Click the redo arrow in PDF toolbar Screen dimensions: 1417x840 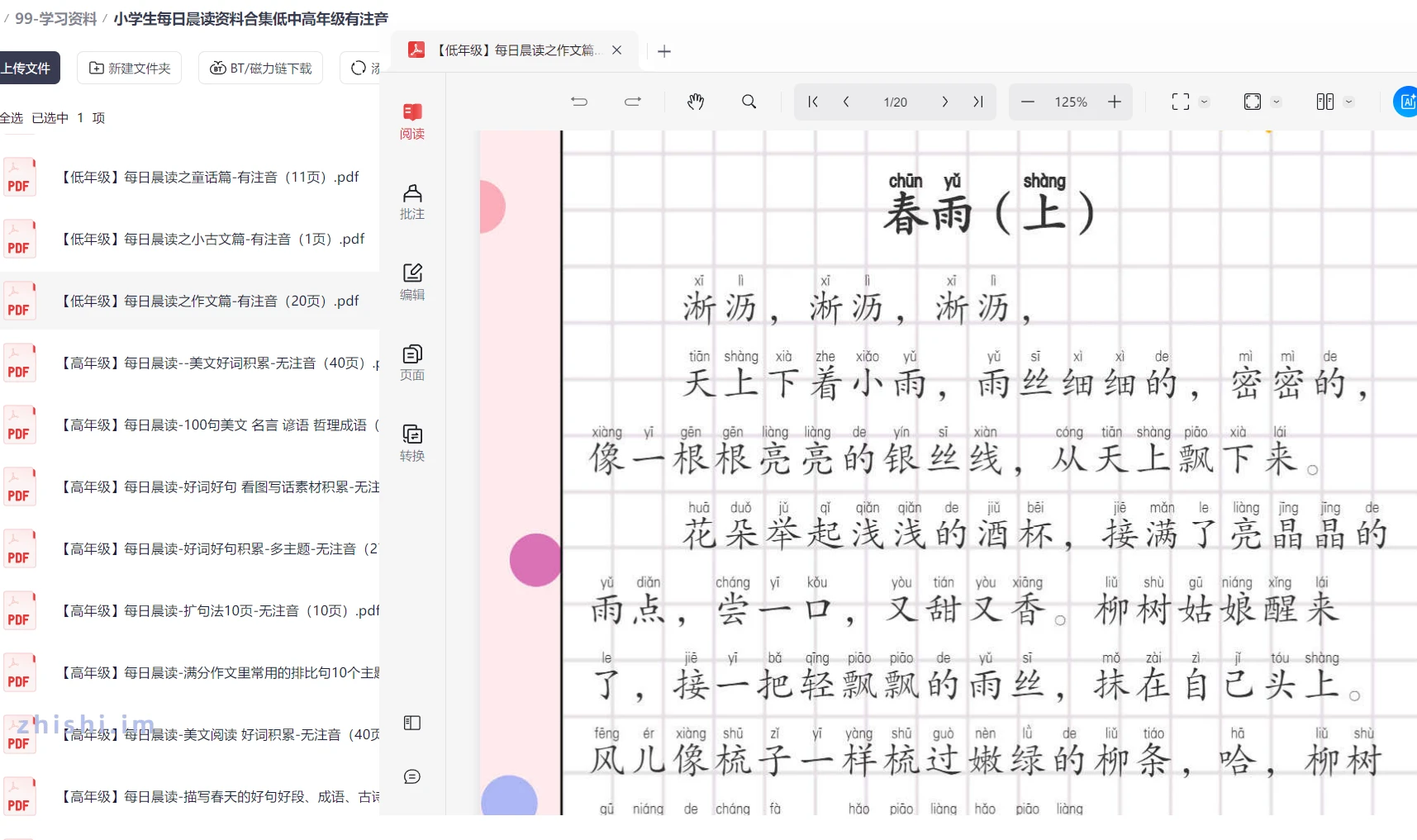pyautogui.click(x=633, y=102)
